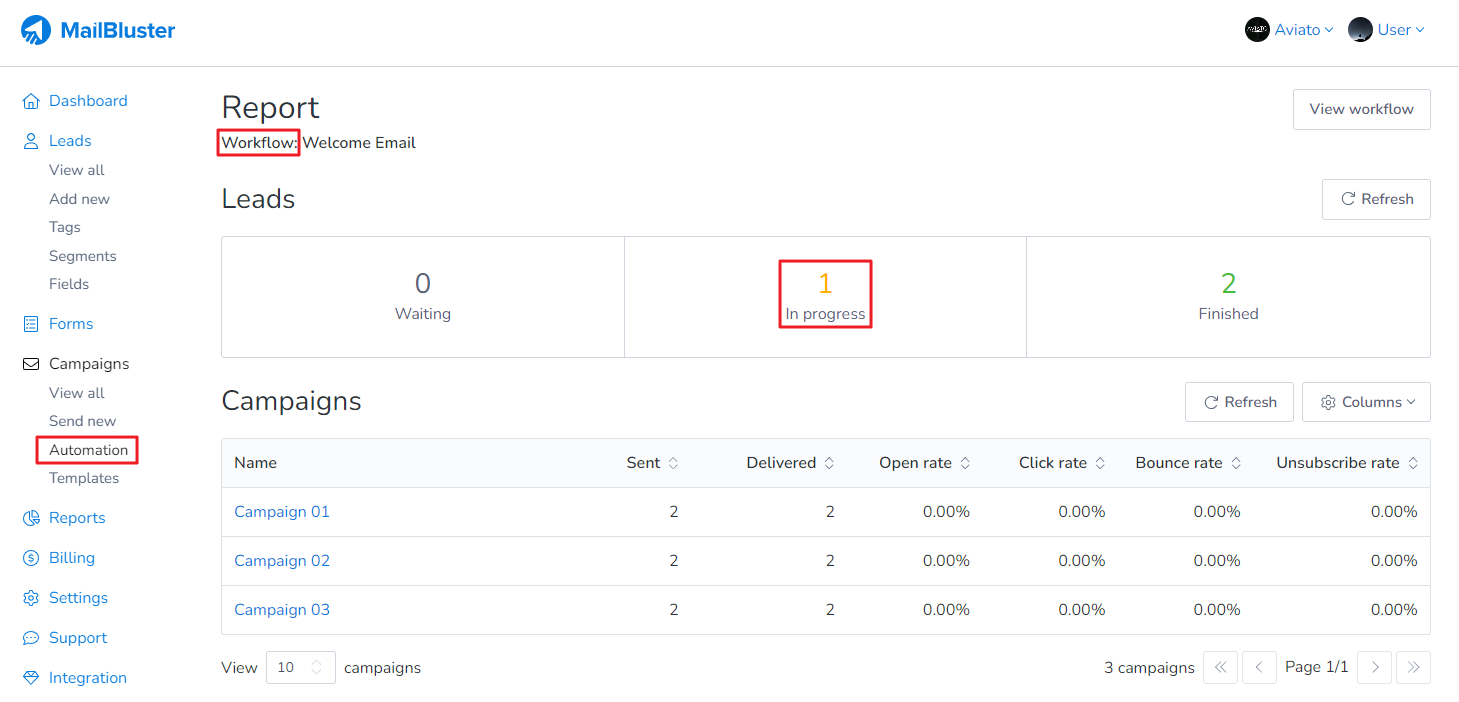
Task: Click the View workflow button
Action: tap(1361, 109)
